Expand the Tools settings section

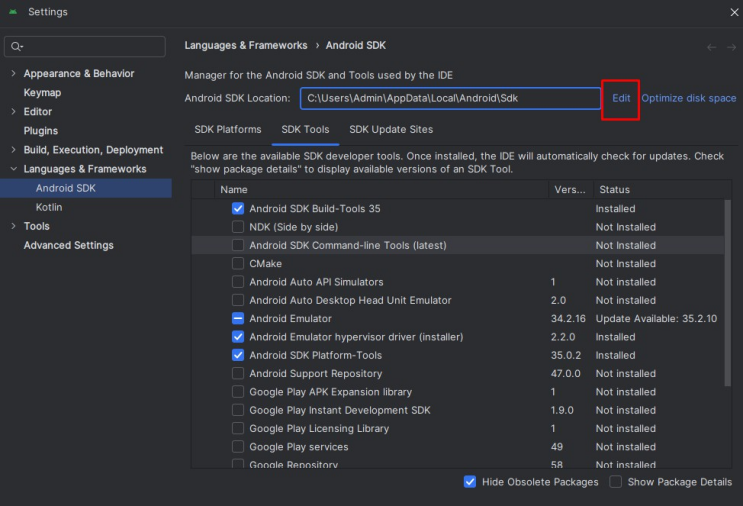(x=13, y=227)
